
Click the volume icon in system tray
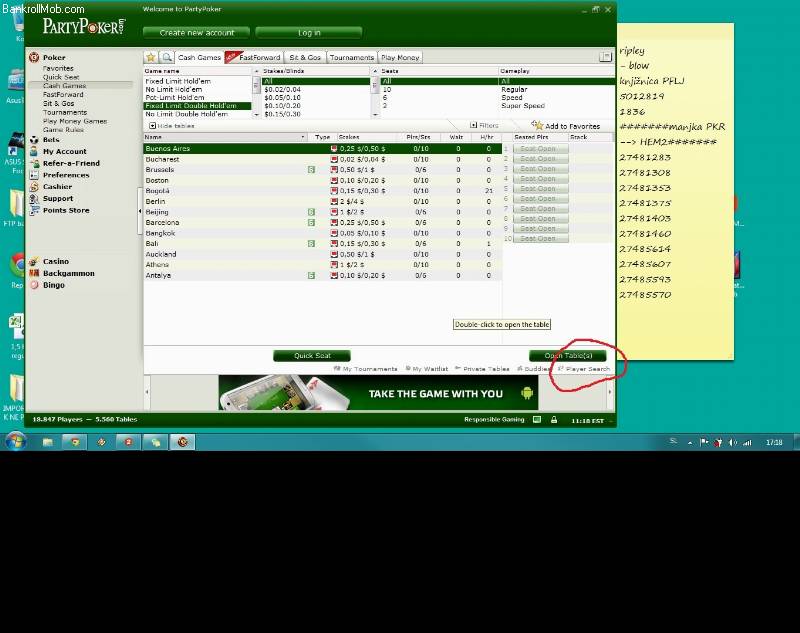pyautogui.click(x=733, y=442)
